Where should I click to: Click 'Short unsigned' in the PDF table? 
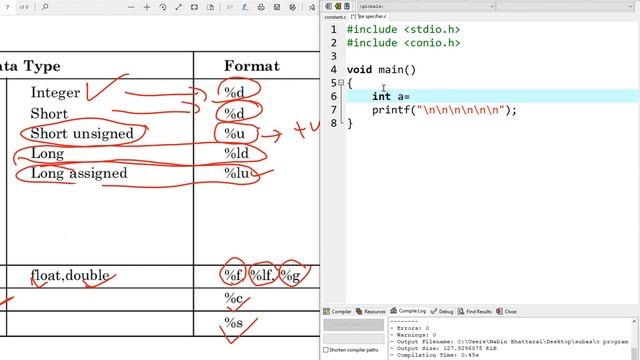pos(82,133)
